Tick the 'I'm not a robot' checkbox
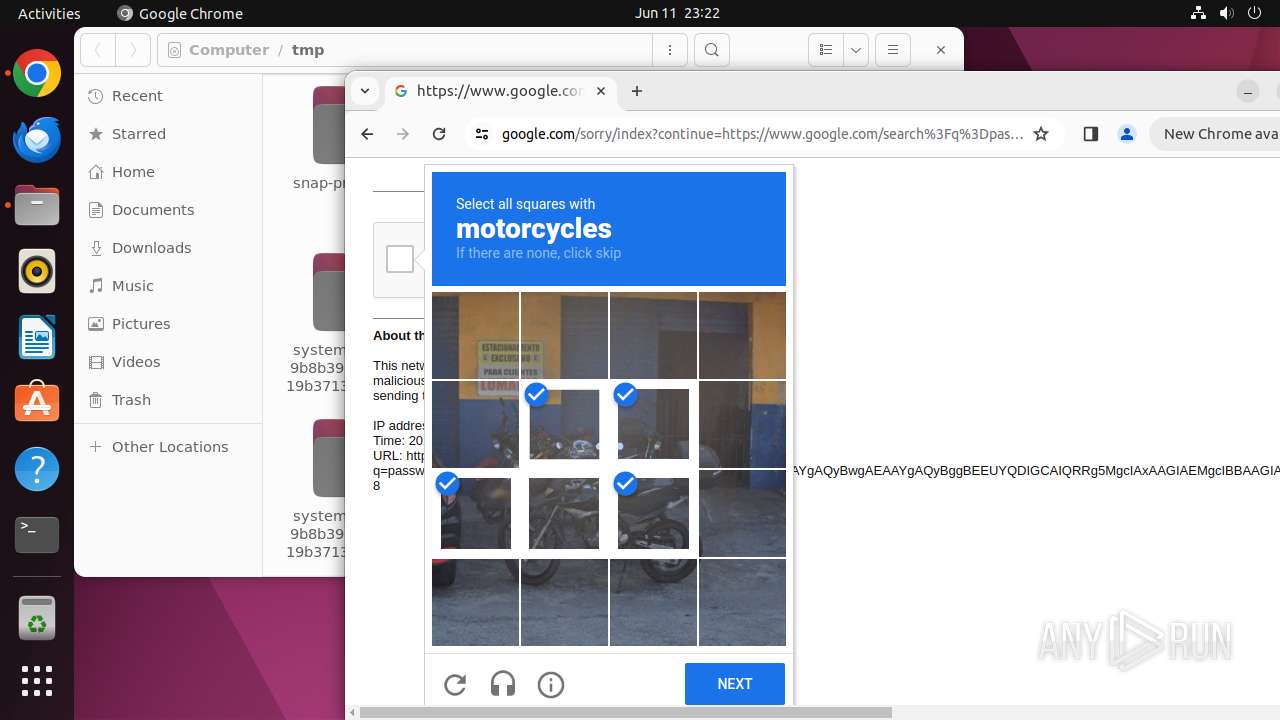 [x=400, y=259]
